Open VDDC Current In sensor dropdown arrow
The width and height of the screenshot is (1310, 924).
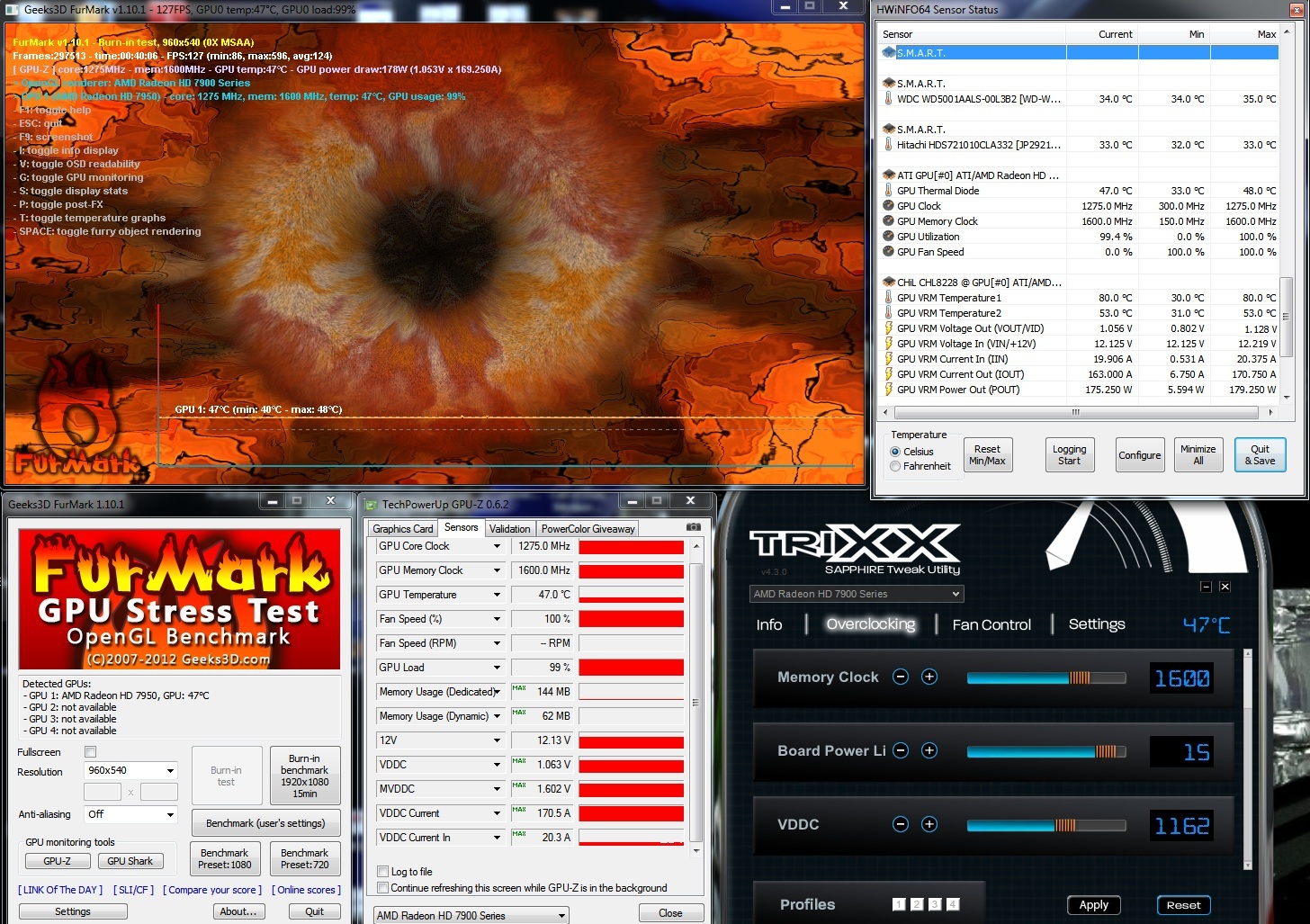tap(497, 838)
